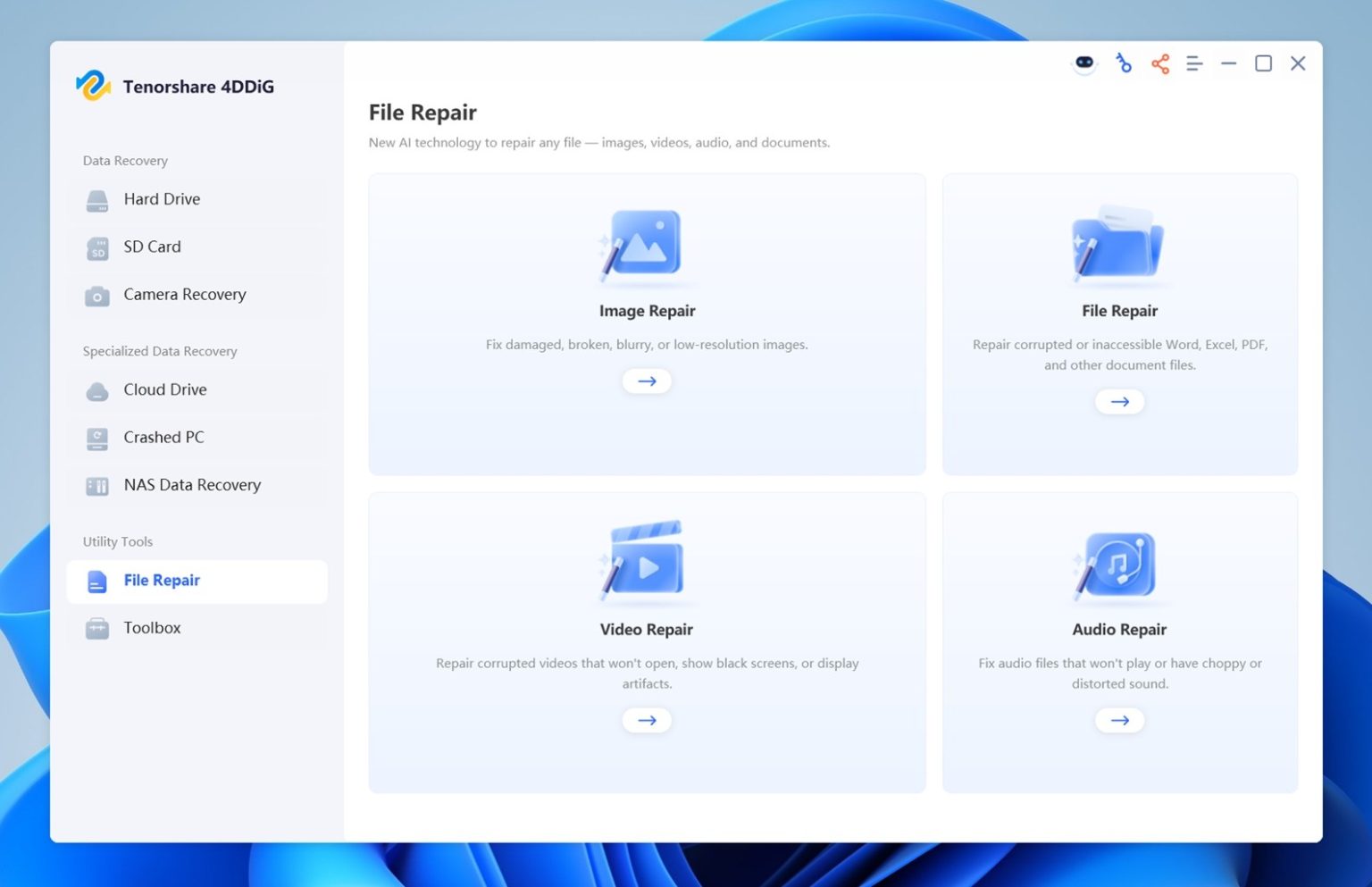Click the Camera Recovery camera icon
Screen dimensions: 1372x887
(97, 296)
